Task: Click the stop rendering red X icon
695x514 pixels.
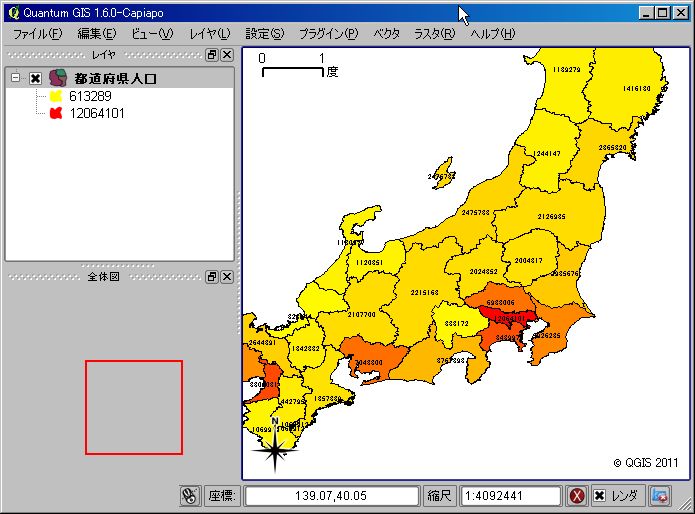Action: [x=577, y=495]
